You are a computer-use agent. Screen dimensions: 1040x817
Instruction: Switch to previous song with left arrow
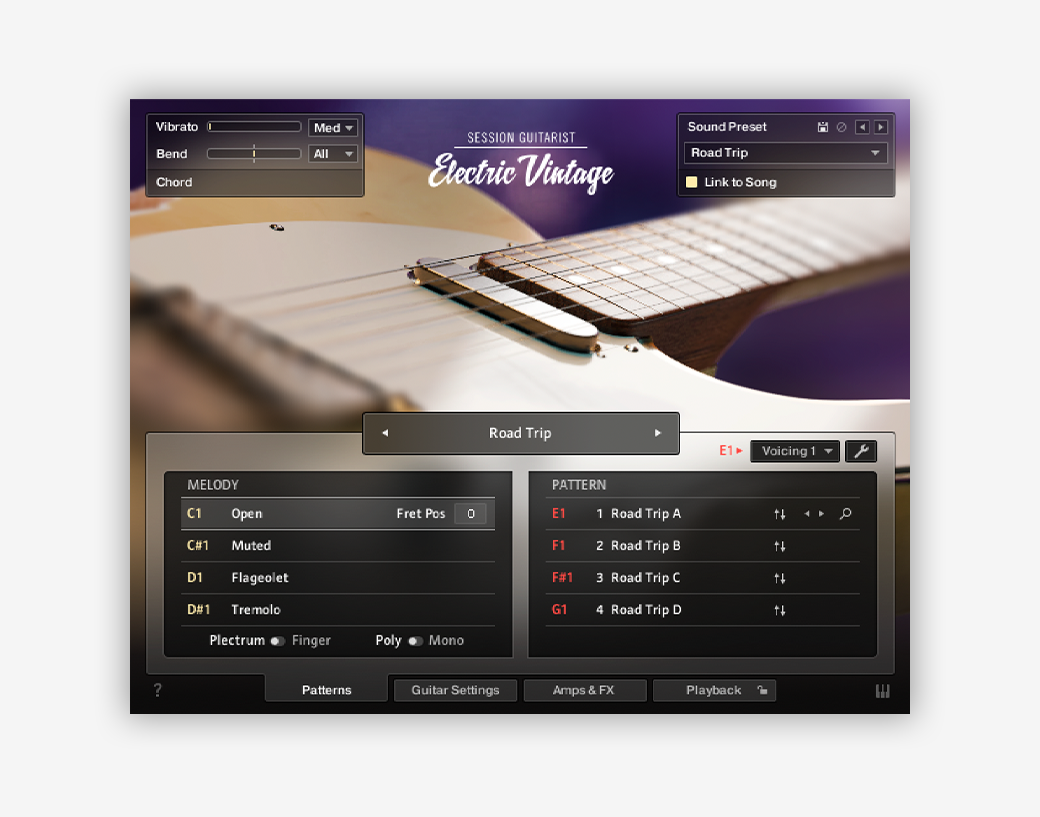[385, 433]
